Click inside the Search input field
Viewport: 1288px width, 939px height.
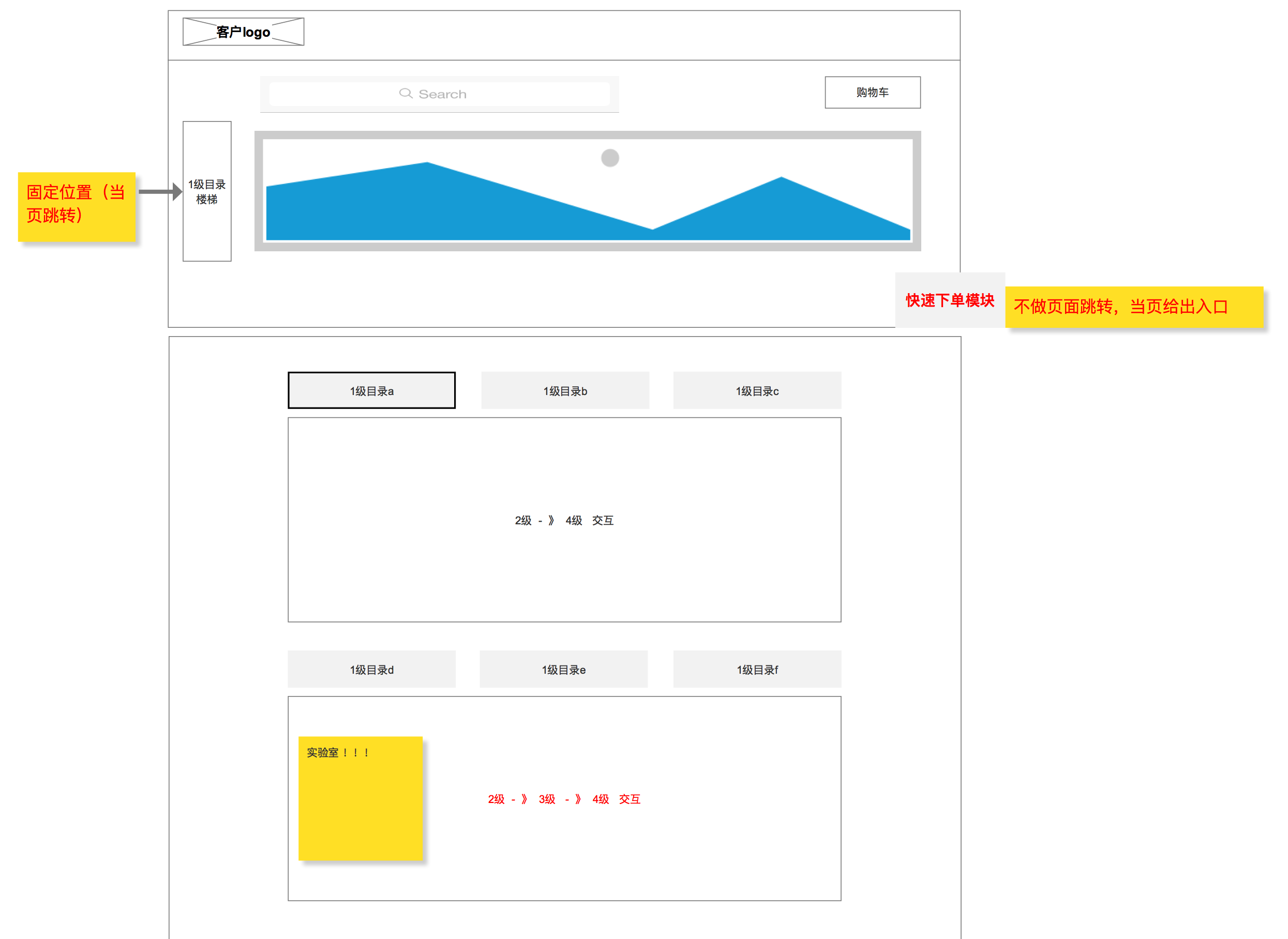512,94
